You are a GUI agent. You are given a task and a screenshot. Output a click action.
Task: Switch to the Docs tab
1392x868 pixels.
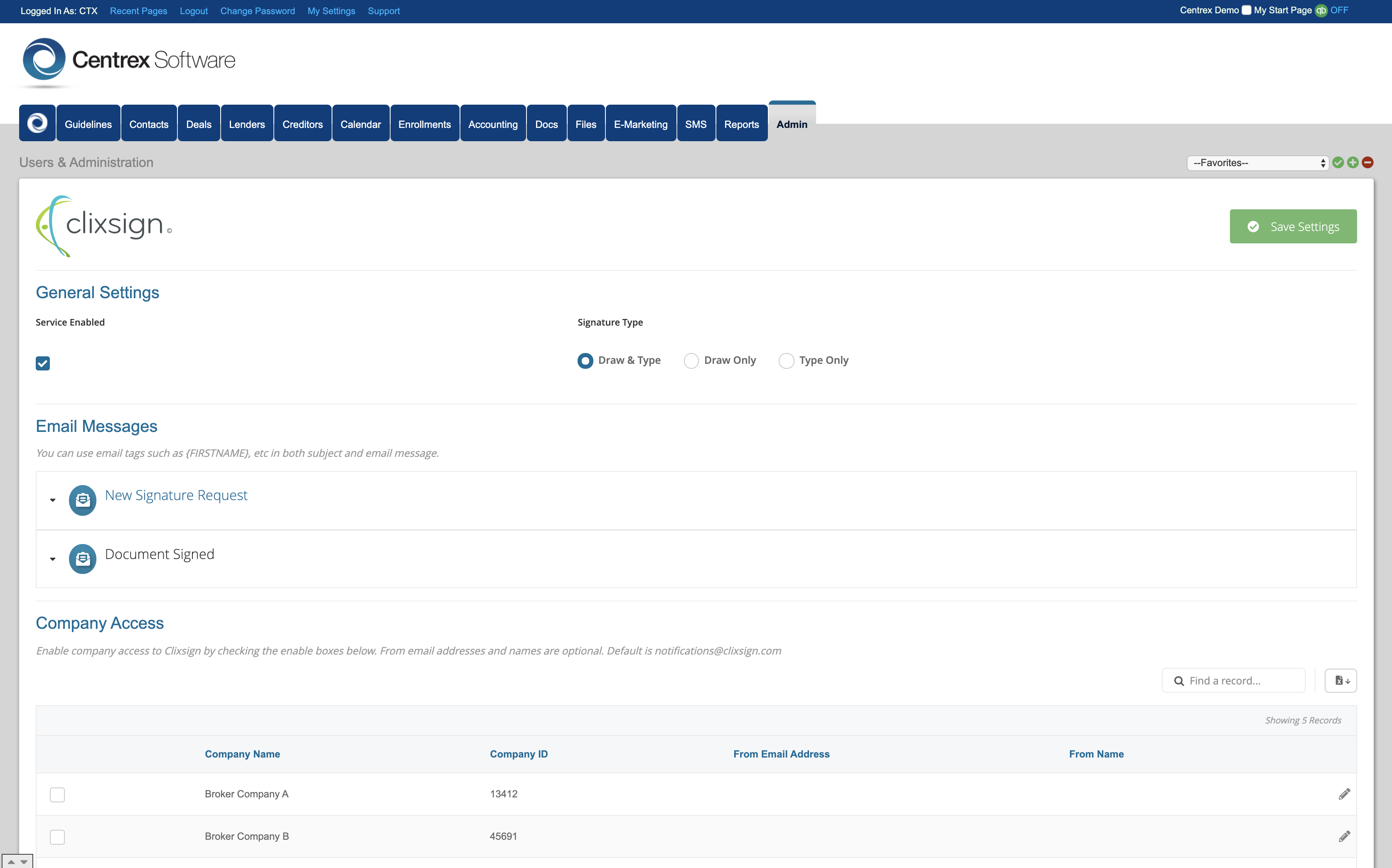click(547, 123)
